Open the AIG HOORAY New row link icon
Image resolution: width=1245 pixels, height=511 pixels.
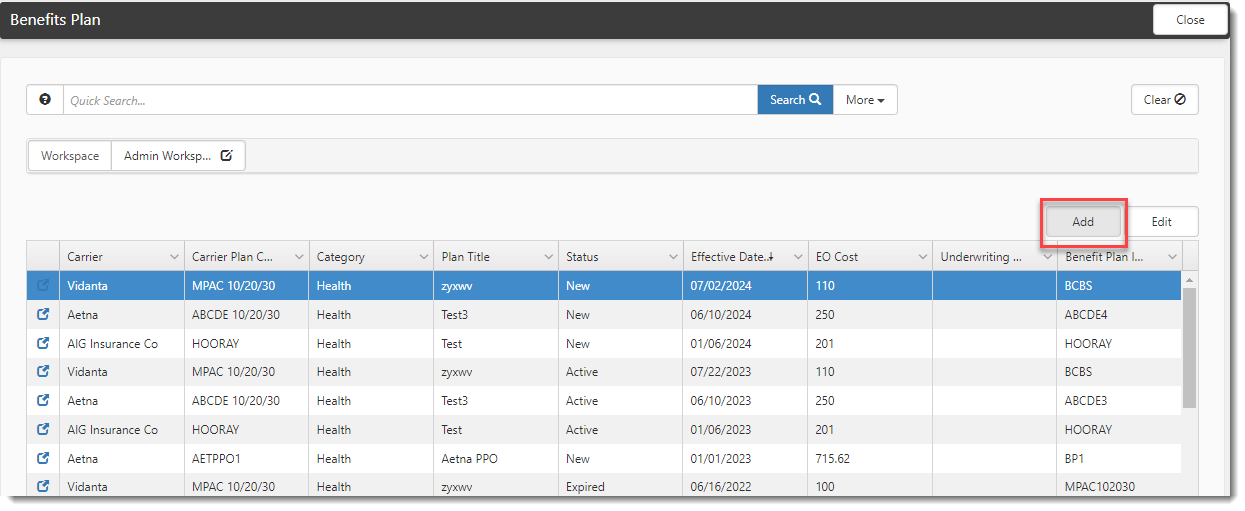point(43,343)
